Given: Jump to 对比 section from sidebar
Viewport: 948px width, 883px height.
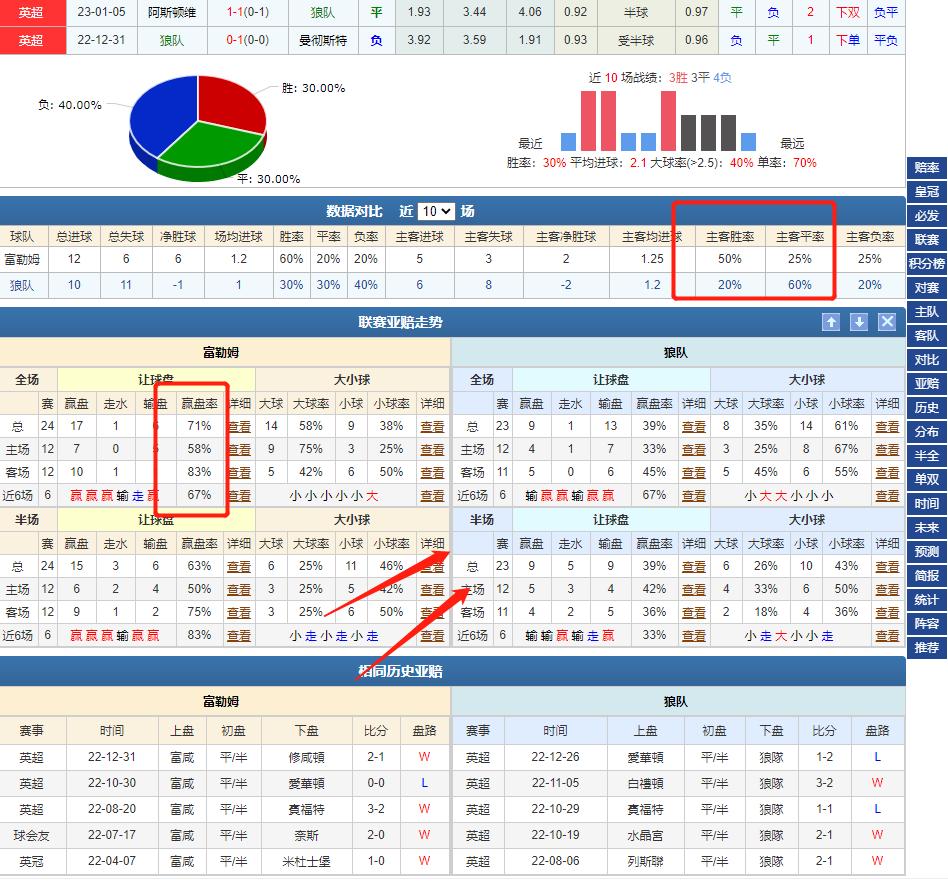Looking at the screenshot, I should point(927,360).
